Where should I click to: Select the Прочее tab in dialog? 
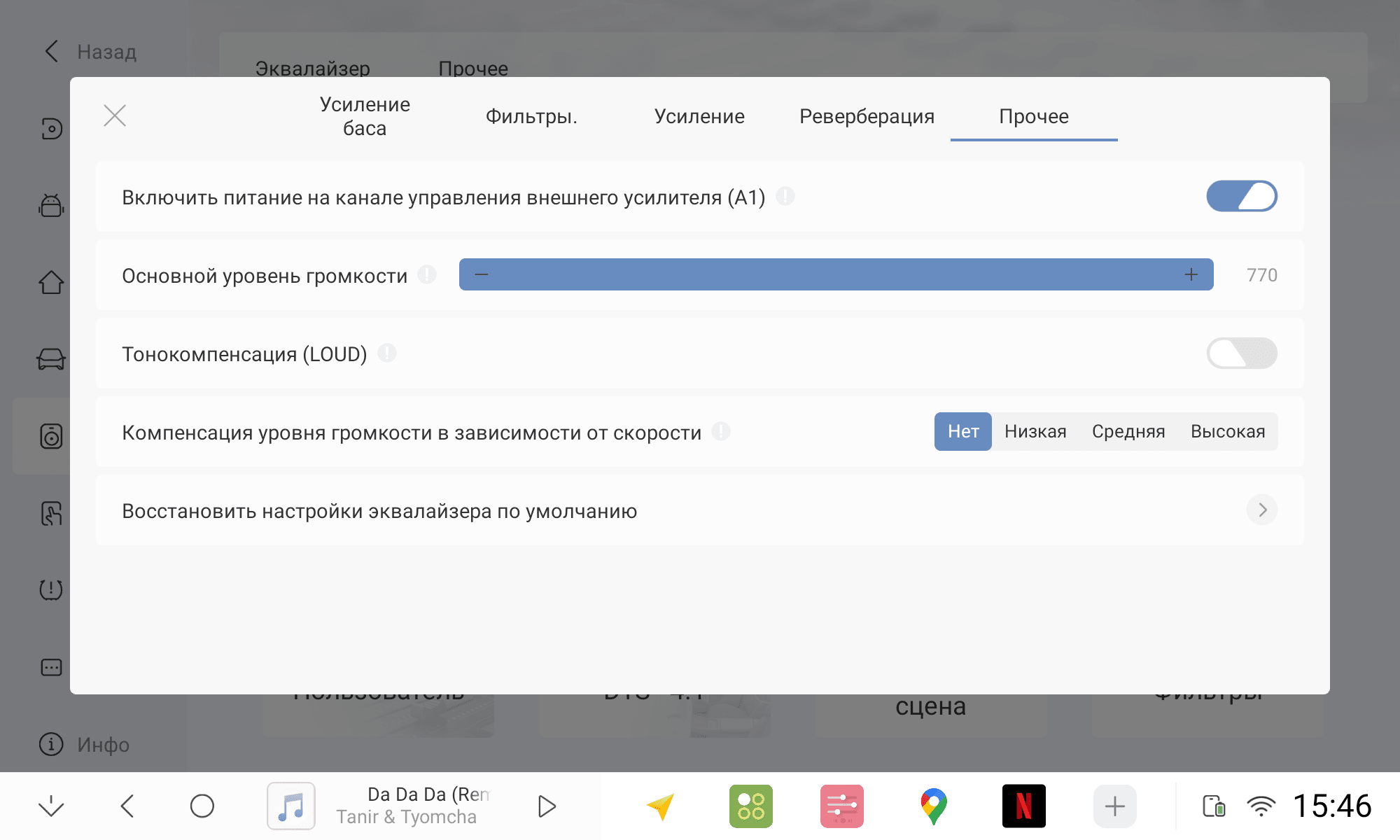pos(1034,116)
